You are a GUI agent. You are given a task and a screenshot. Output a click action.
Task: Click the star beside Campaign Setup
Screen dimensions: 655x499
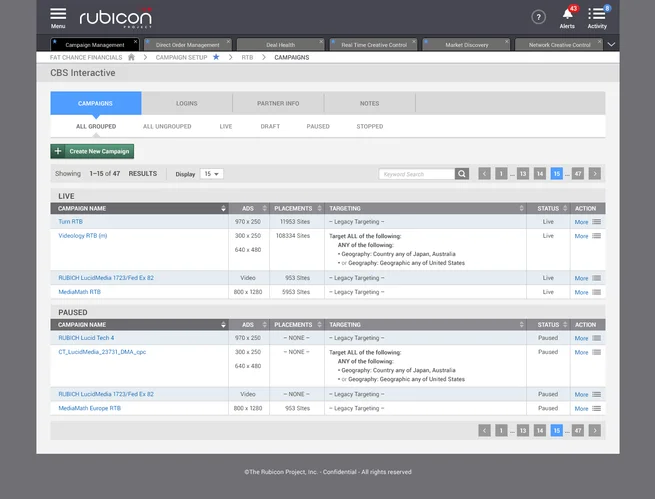pos(216,57)
